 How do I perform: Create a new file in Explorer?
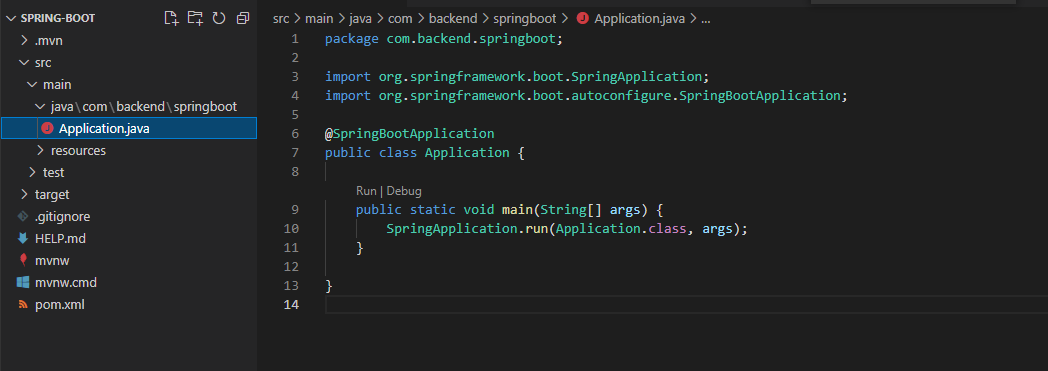[172, 18]
